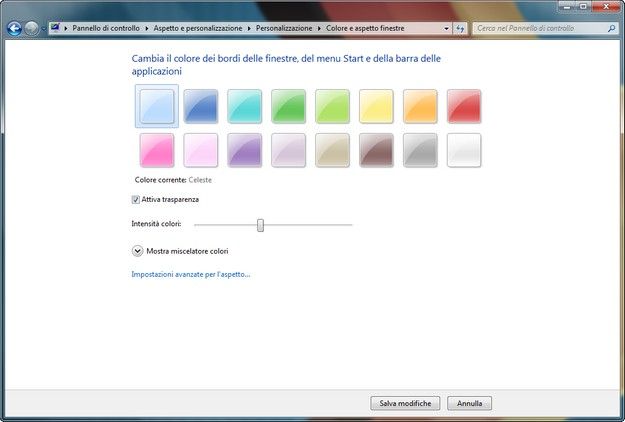
Task: Close the window with X button
Action: click(x=606, y=6)
